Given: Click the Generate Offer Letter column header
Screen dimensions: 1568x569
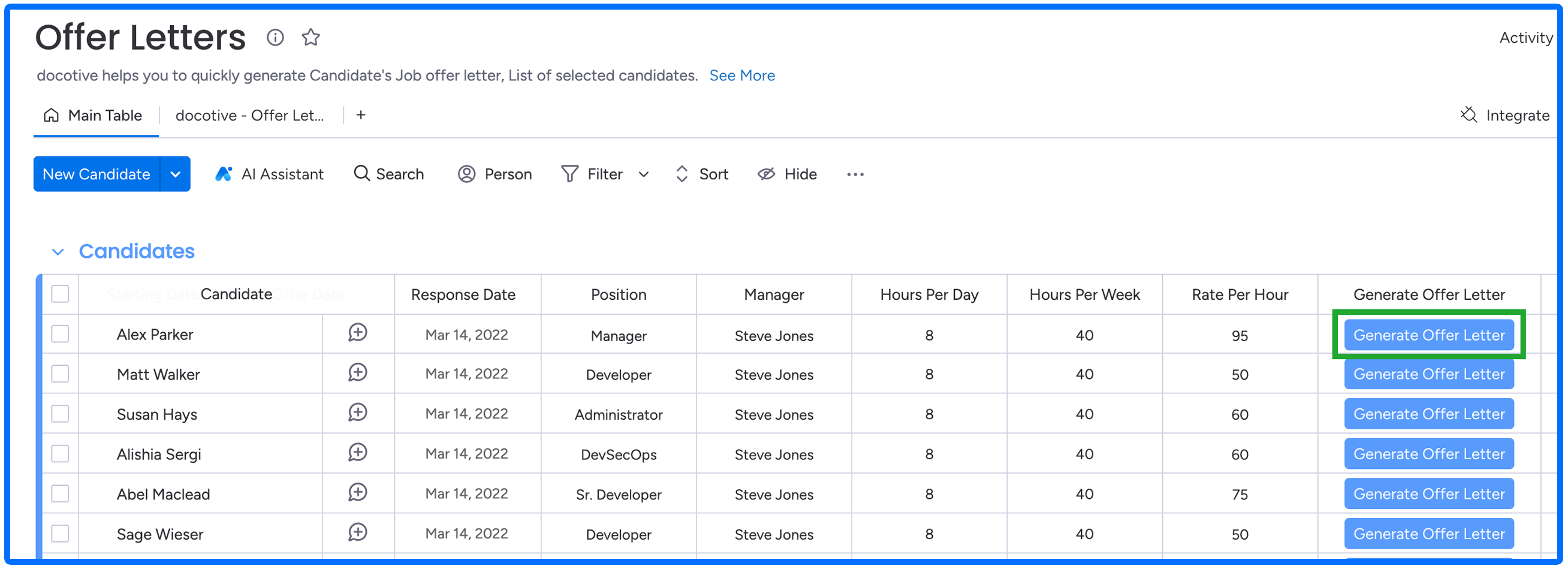Looking at the screenshot, I should point(1428,295).
